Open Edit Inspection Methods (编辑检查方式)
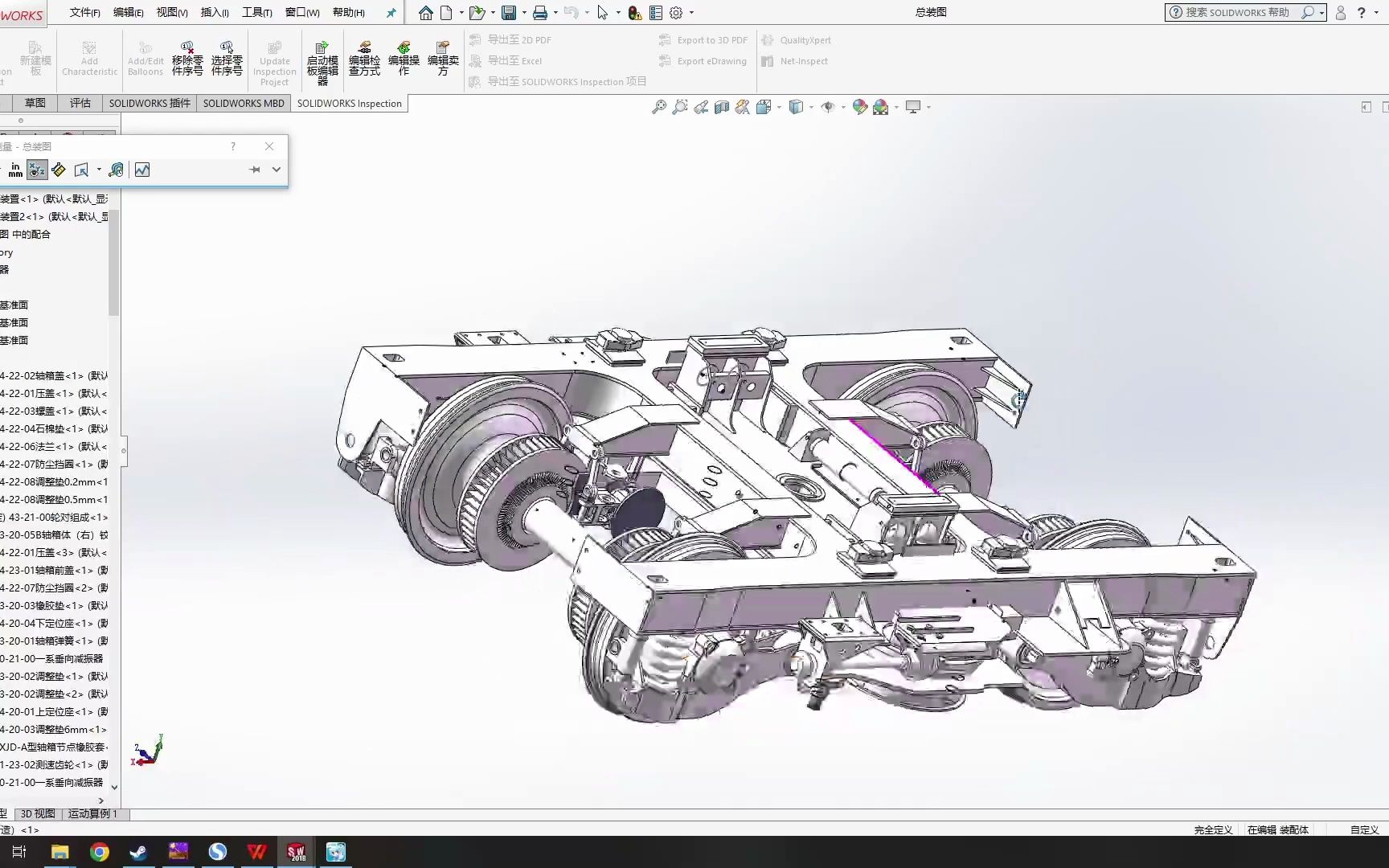The image size is (1389, 868). pos(364,59)
